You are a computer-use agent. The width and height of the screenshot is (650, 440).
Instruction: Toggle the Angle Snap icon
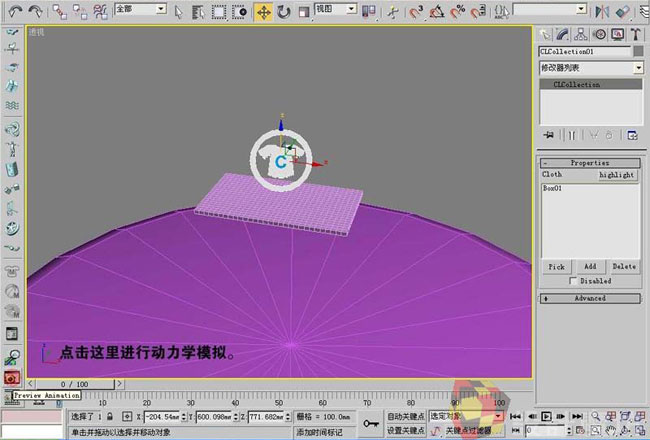[437, 12]
